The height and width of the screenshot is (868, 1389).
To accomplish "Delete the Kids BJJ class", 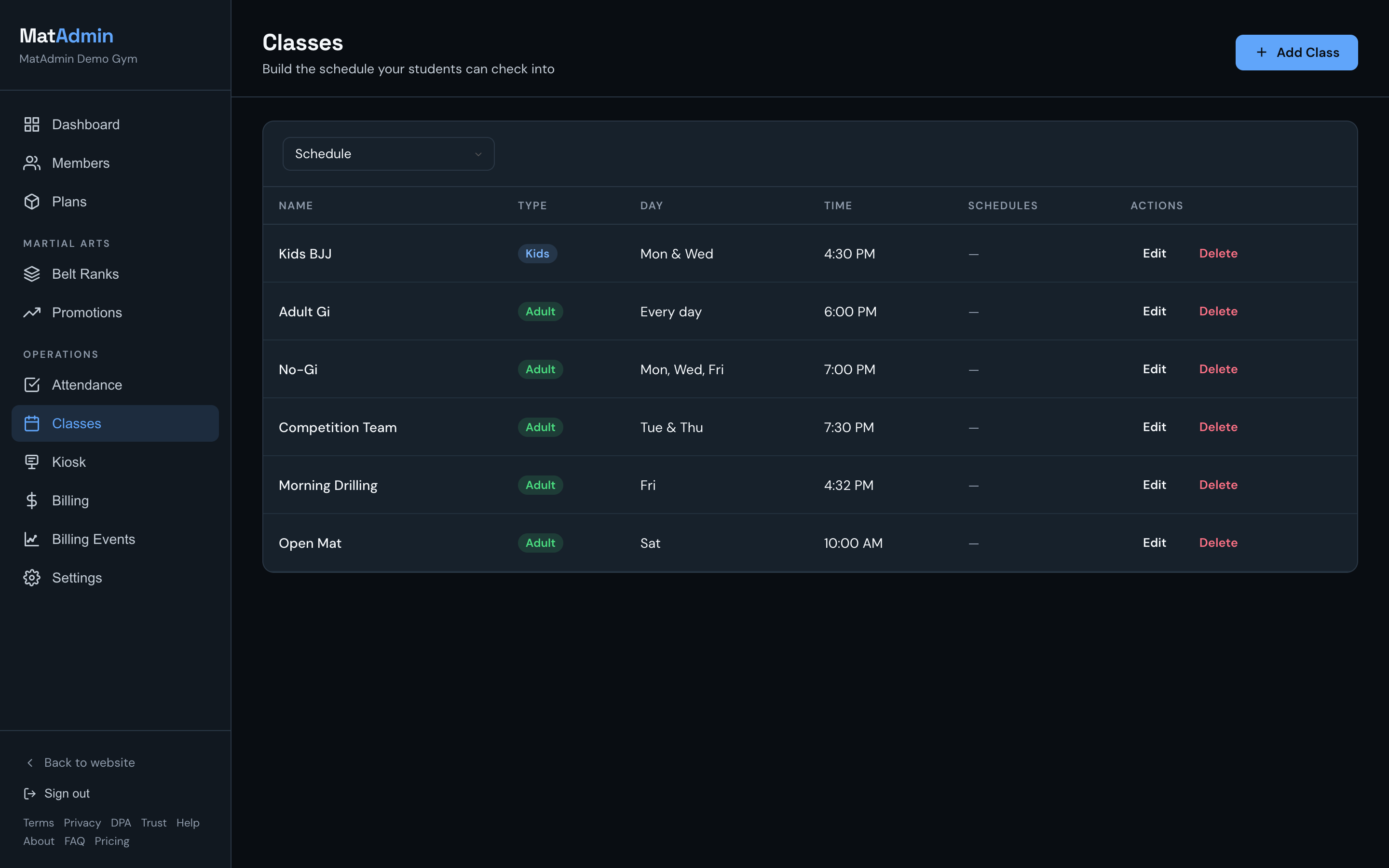I will (x=1218, y=253).
